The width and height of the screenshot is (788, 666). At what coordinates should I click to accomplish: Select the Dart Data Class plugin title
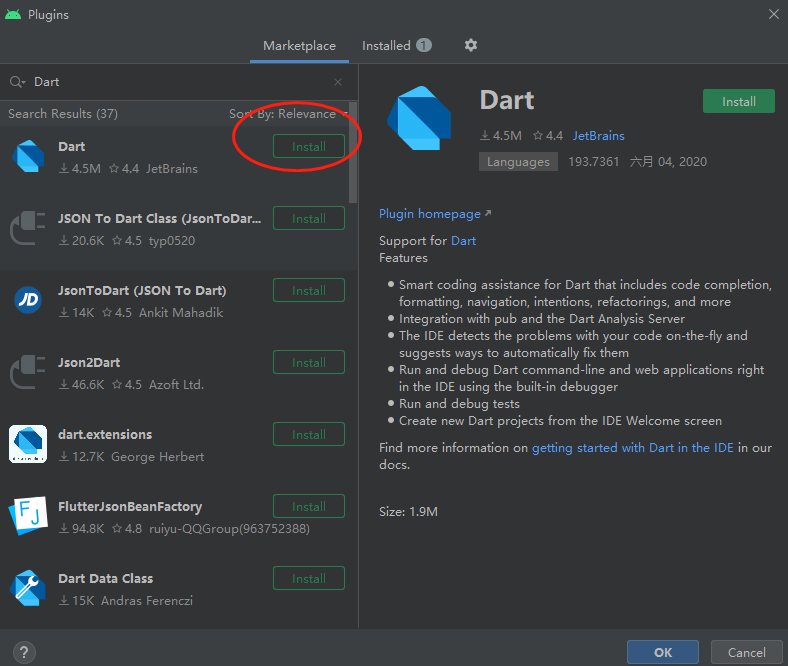click(x=106, y=579)
